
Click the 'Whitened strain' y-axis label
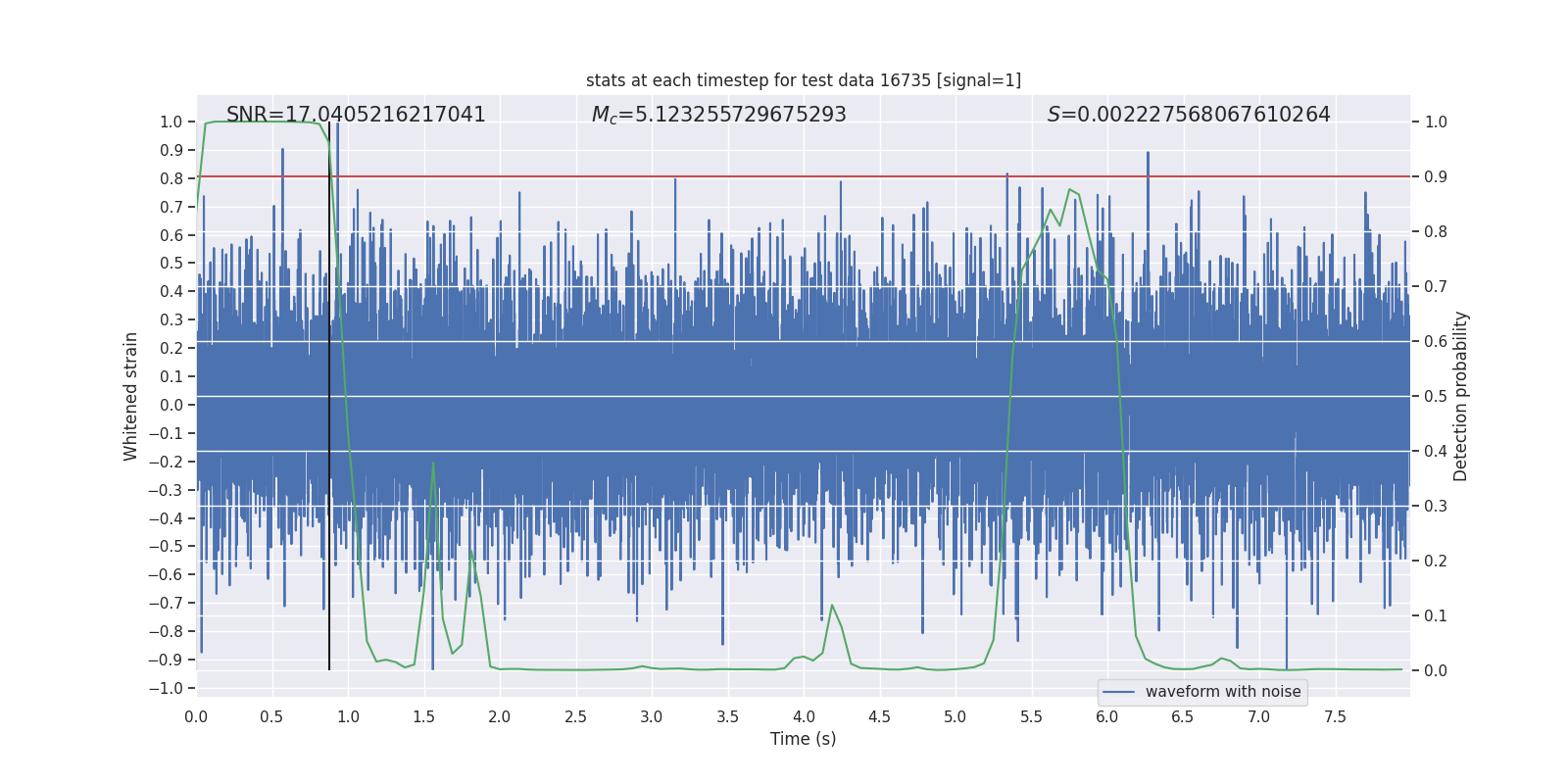131,396
